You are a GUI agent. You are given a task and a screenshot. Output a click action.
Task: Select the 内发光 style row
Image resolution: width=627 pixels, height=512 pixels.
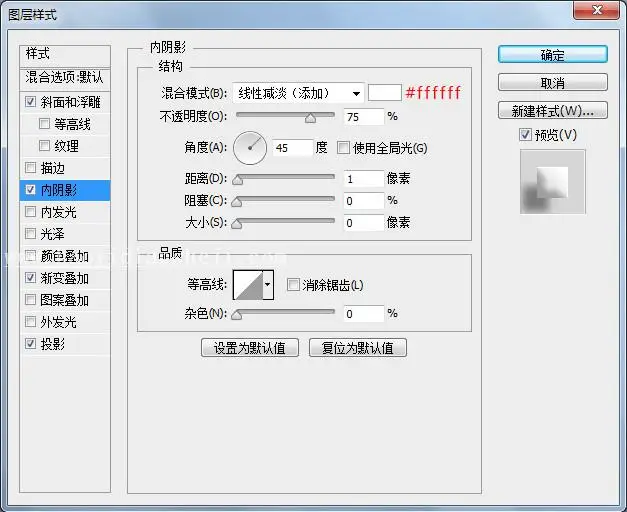(65, 212)
